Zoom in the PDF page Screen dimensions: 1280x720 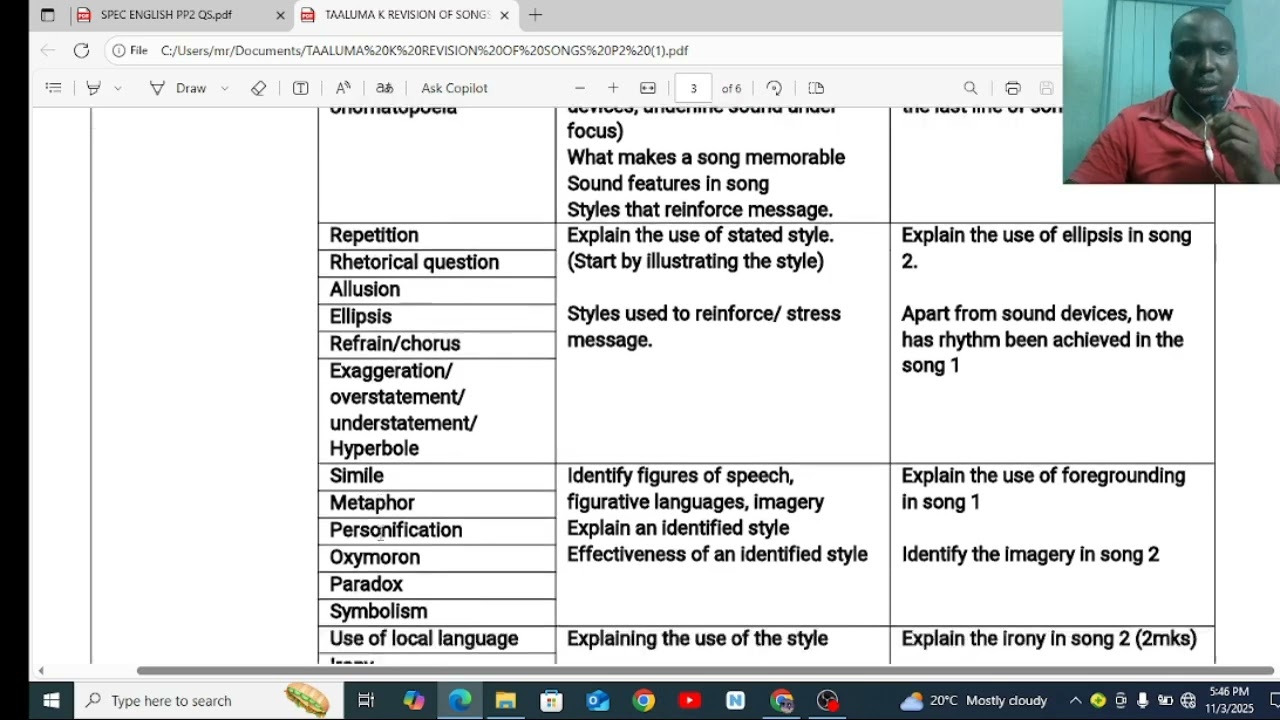pos(613,88)
